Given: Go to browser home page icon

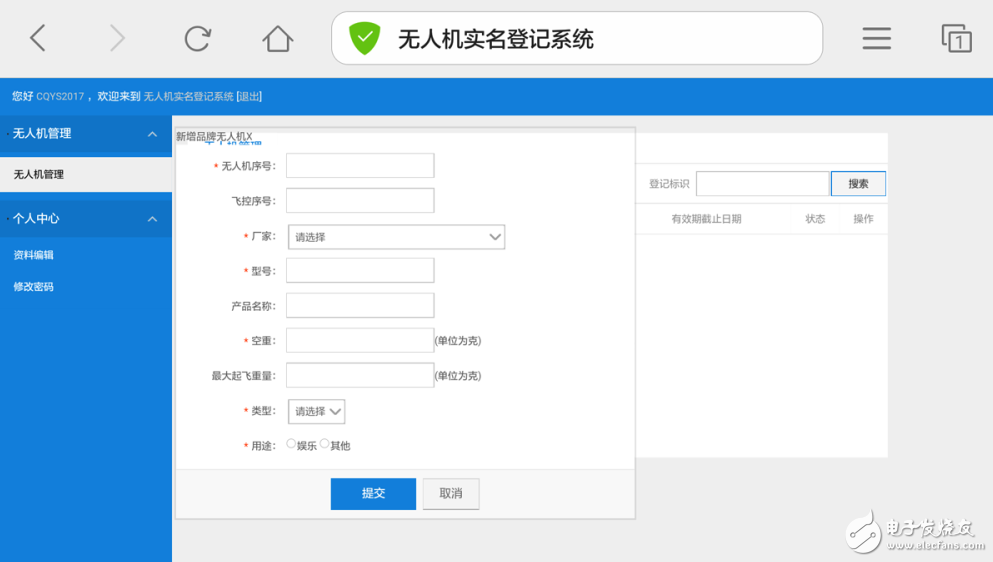Looking at the screenshot, I should (277, 39).
